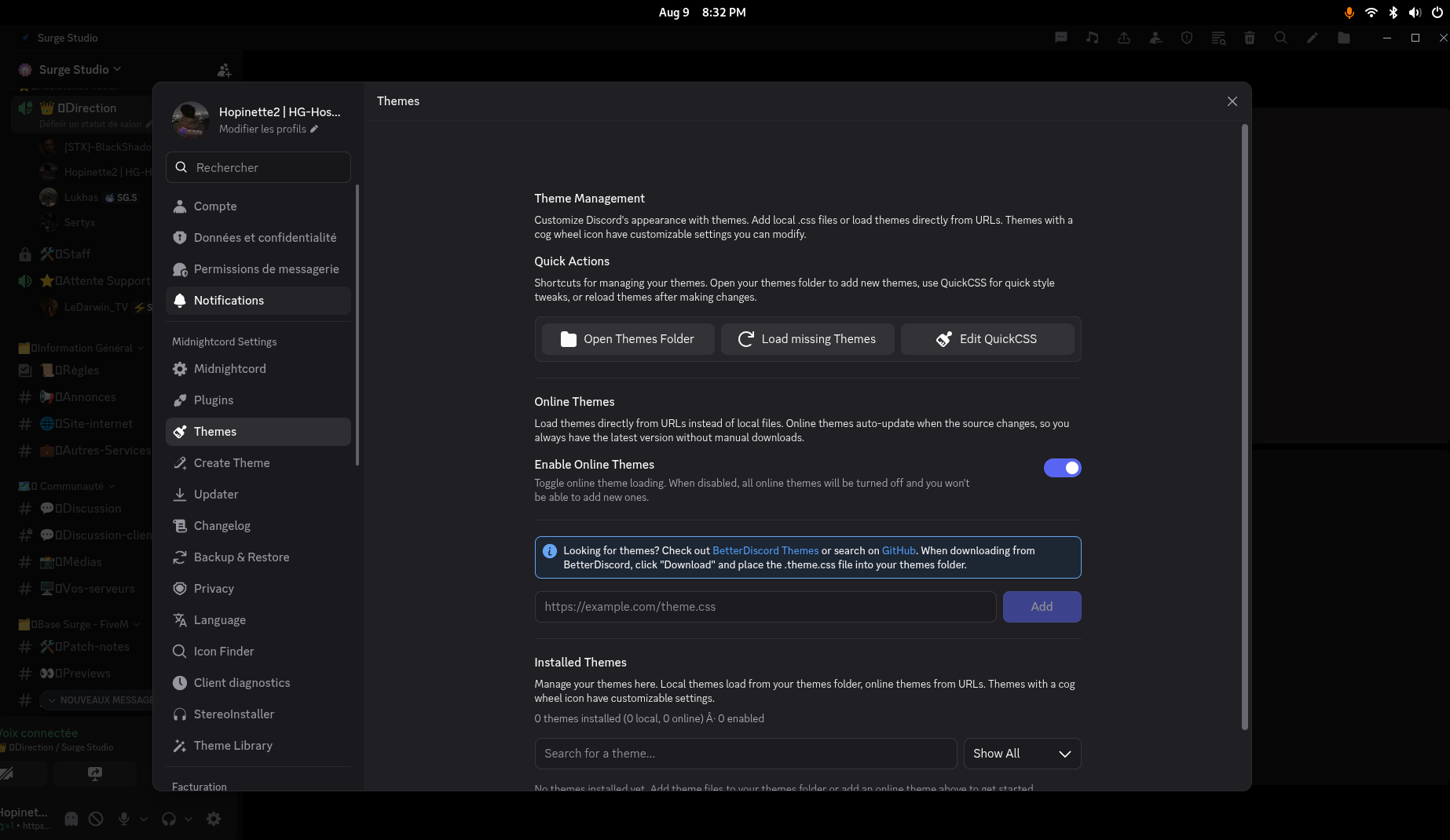Open the StereoInstaller page
The width and height of the screenshot is (1450, 840).
pos(258,714)
